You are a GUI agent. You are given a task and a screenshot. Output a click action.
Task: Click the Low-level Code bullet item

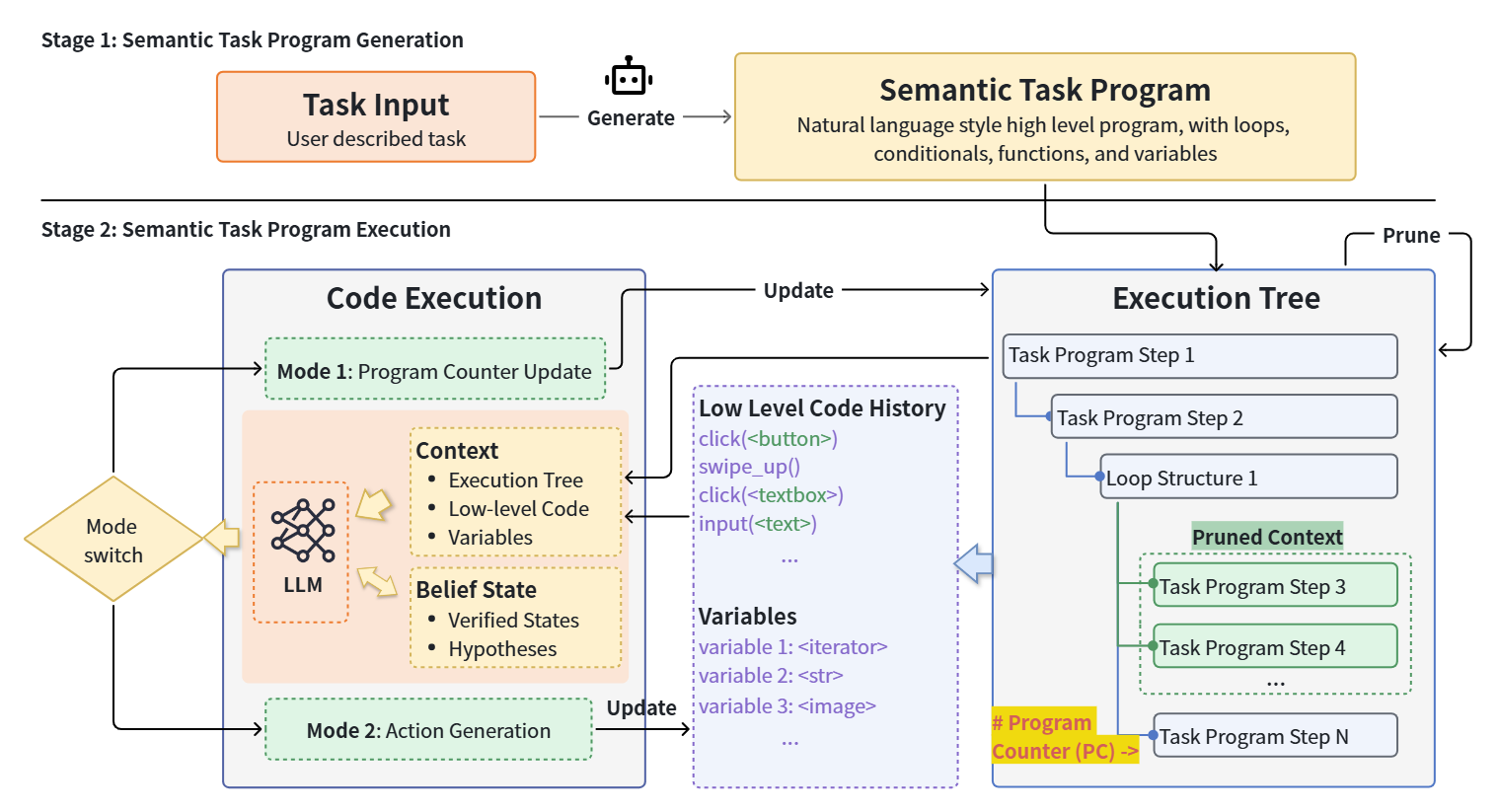[518, 509]
